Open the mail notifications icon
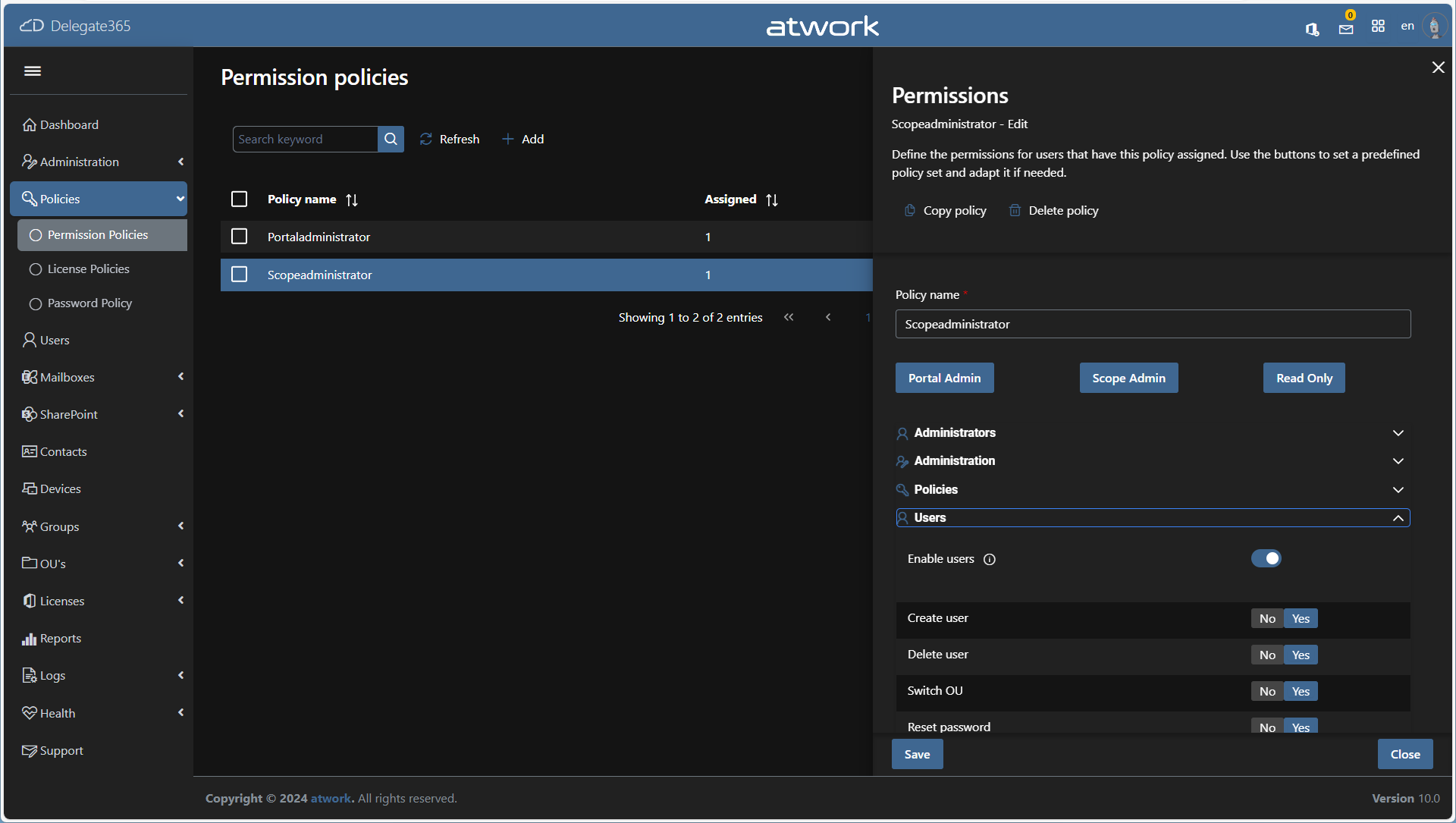This screenshot has width=1456, height=823. [x=1346, y=29]
